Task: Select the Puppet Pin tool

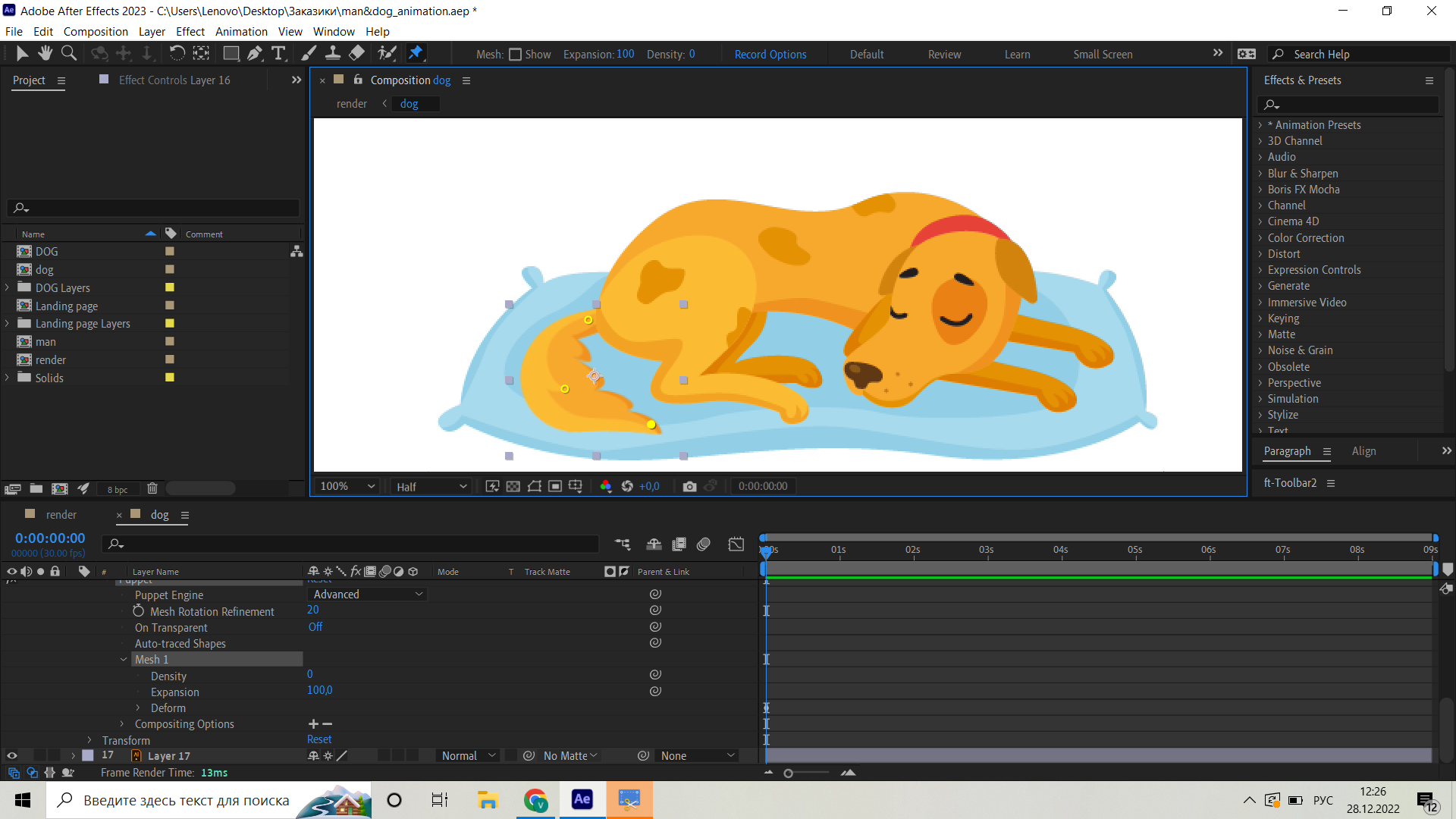Action: 416,53
